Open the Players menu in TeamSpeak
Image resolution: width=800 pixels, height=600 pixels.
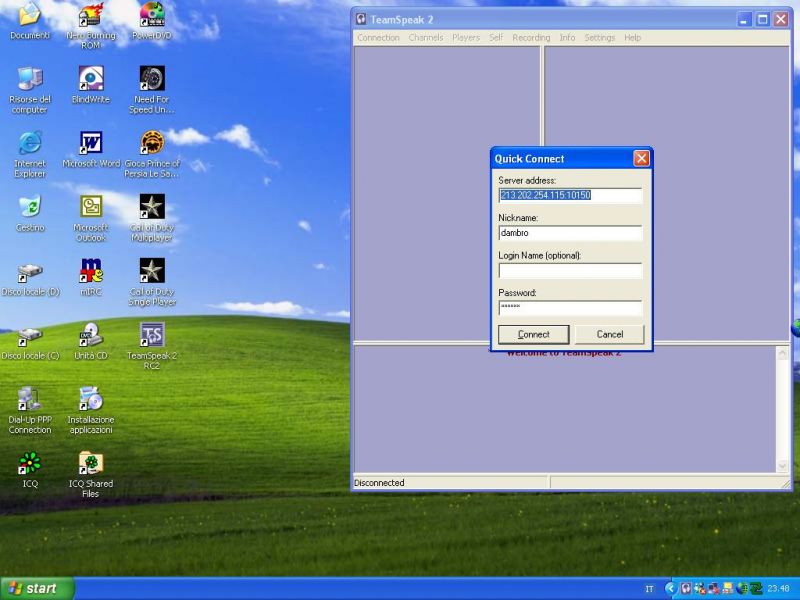tap(466, 38)
